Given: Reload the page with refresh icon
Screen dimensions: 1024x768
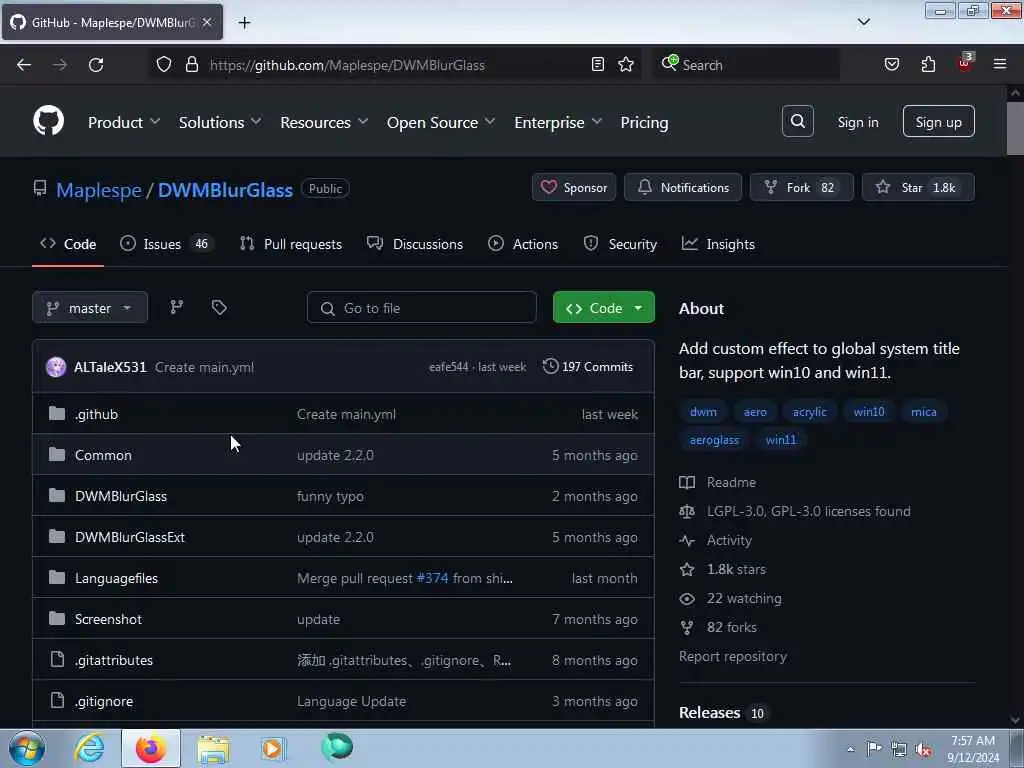Looking at the screenshot, I should click(96, 65).
